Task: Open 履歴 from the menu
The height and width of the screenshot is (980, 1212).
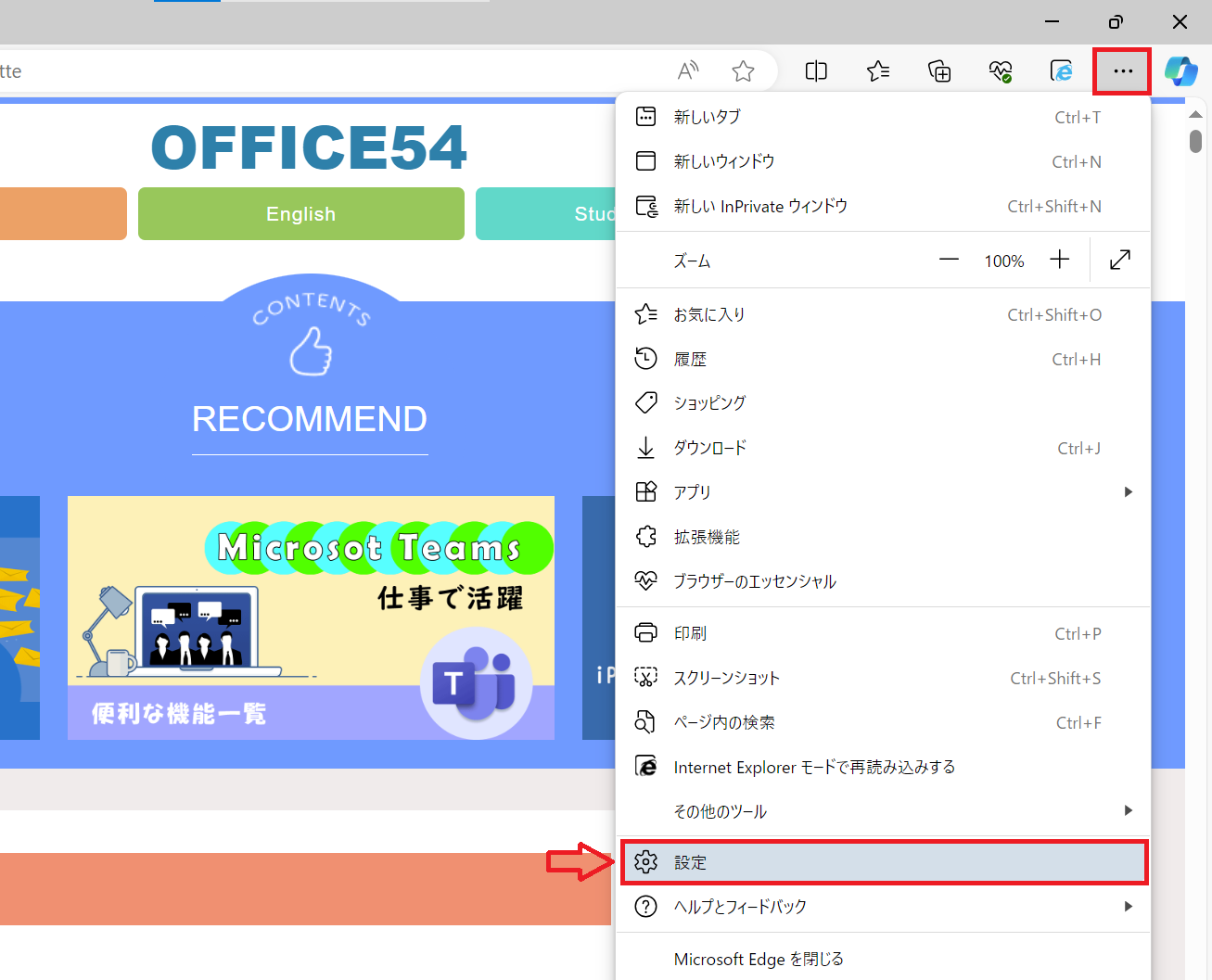Action: tap(883, 359)
